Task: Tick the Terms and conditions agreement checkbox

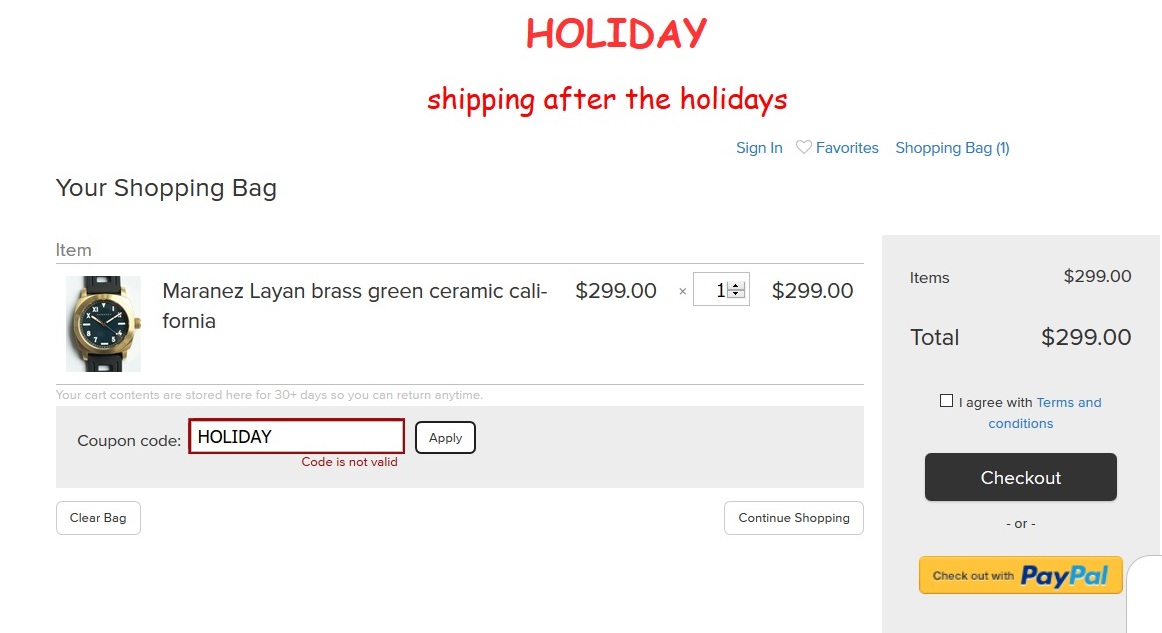Action: 946,401
